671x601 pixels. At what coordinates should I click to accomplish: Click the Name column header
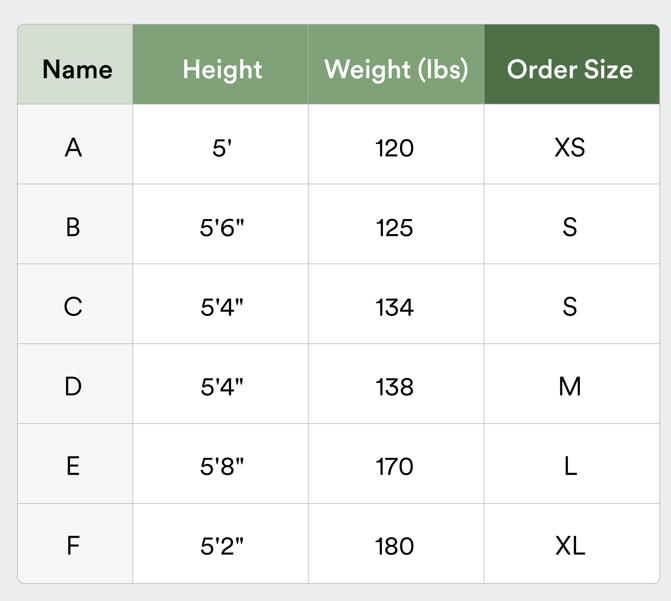(76, 69)
